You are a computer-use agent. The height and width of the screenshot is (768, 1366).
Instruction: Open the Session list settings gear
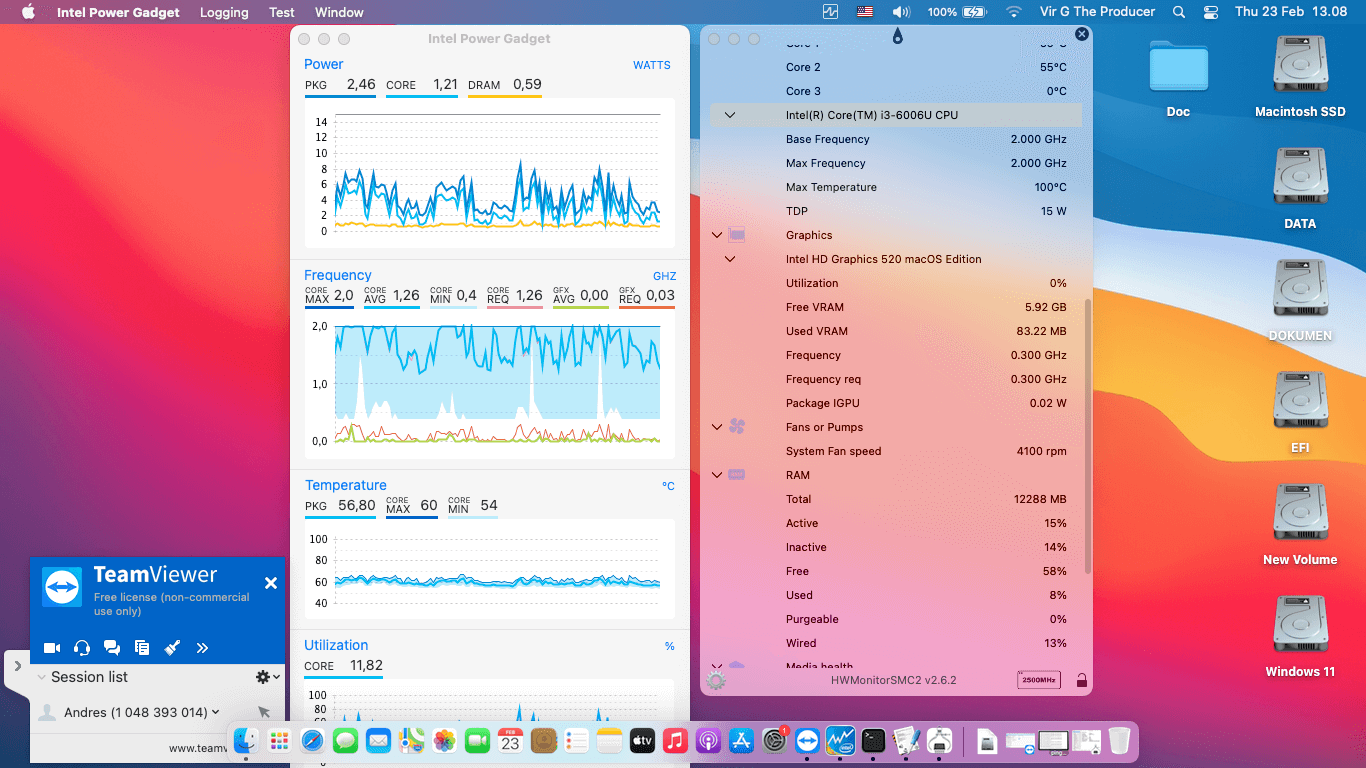[261, 676]
